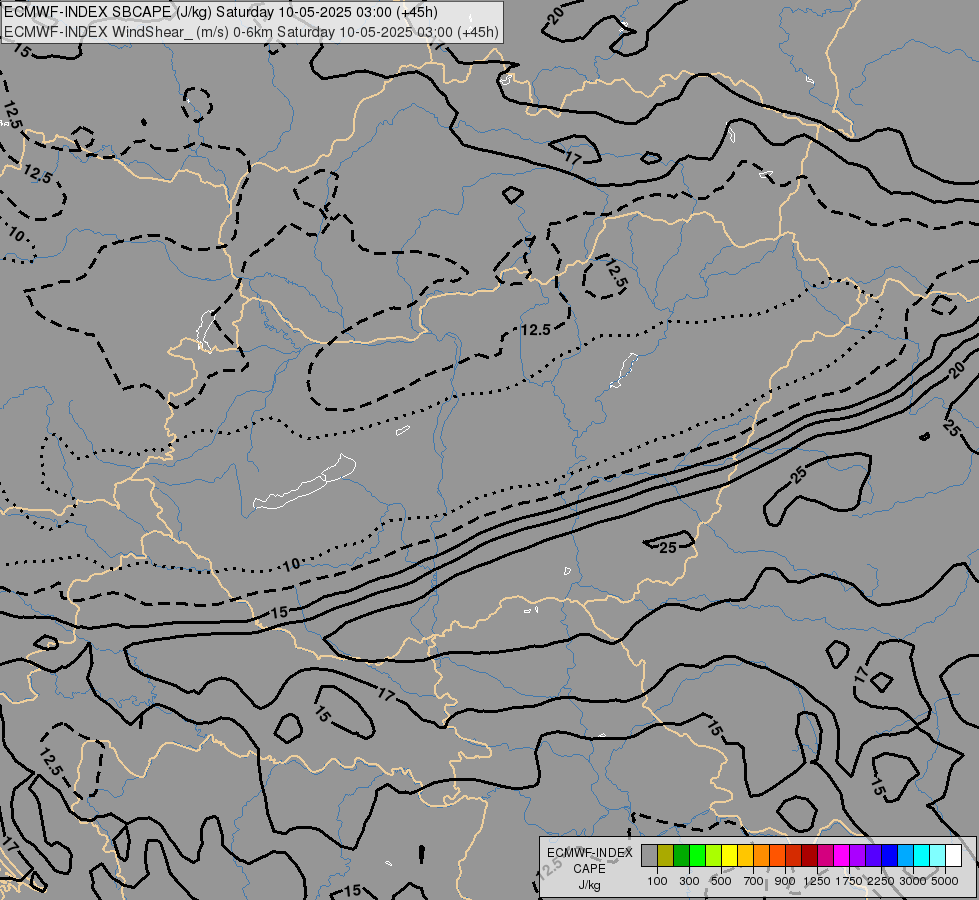Select the olive legend swatch after 100

665,855
